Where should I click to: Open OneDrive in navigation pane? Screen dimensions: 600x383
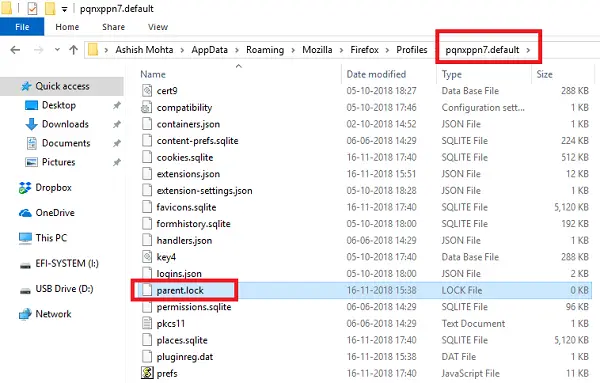55,213
